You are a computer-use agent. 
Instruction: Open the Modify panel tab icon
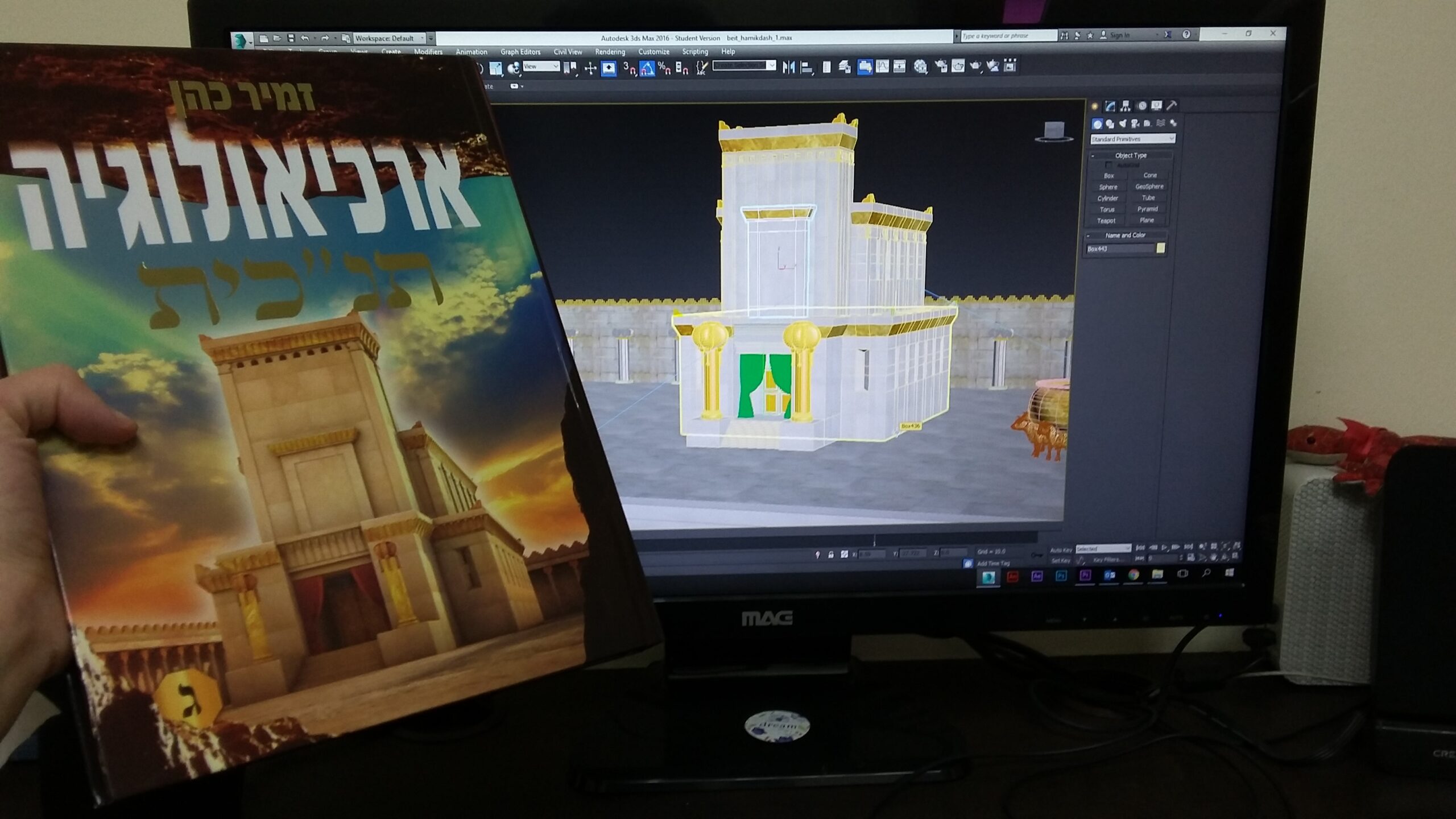tap(1110, 106)
